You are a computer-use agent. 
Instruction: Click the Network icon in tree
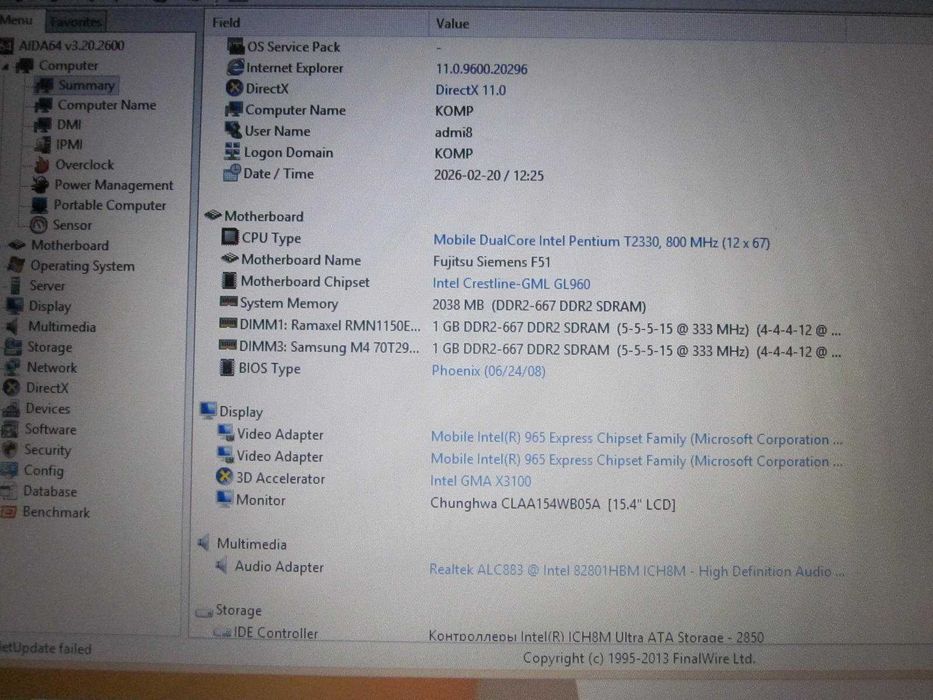12,367
